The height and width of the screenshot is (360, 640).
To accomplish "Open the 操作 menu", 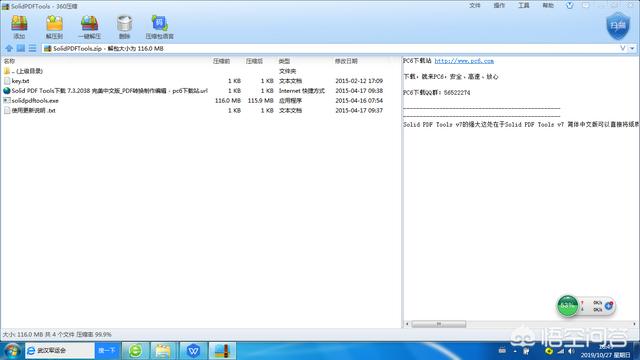I will (499, 5).
